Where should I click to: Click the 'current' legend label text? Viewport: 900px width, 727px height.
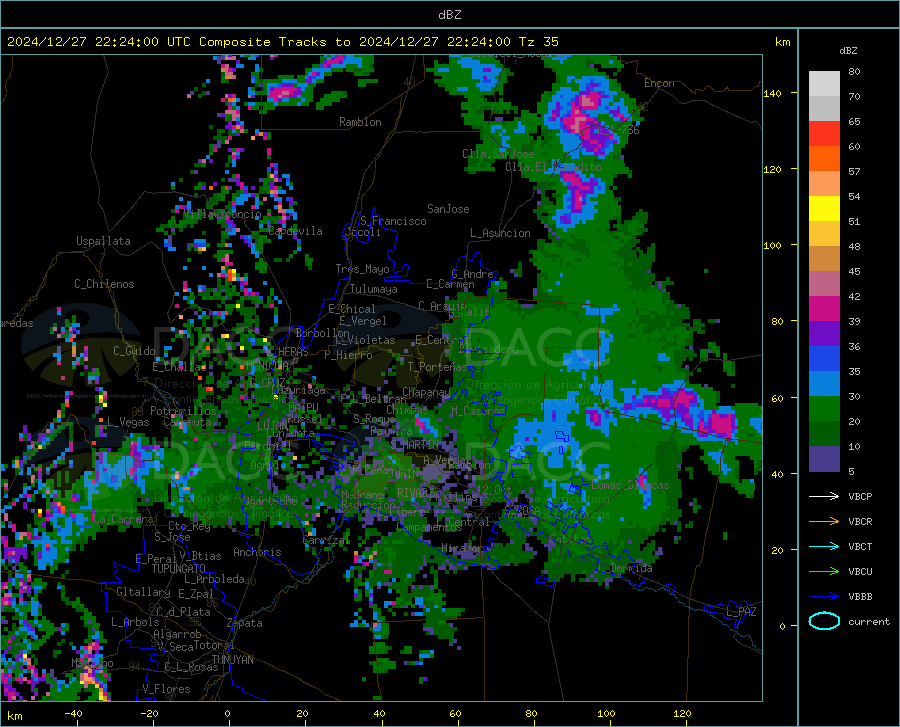click(x=869, y=621)
